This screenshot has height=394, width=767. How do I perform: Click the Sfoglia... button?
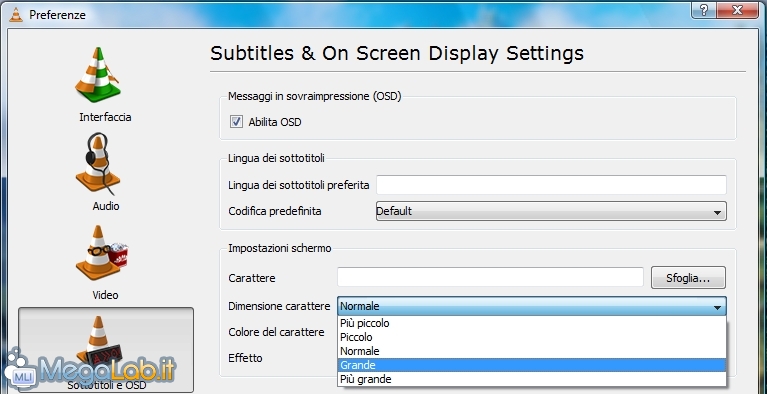point(688,278)
